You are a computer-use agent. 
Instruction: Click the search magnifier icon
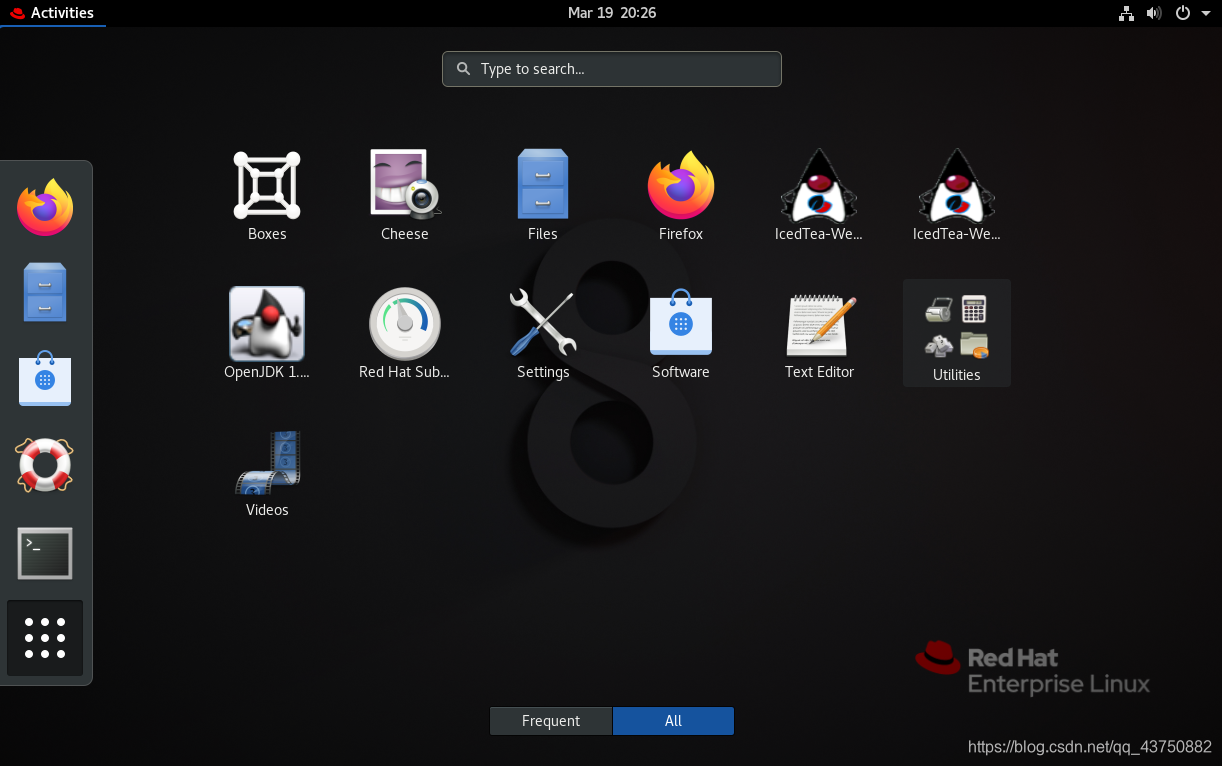[463, 69]
